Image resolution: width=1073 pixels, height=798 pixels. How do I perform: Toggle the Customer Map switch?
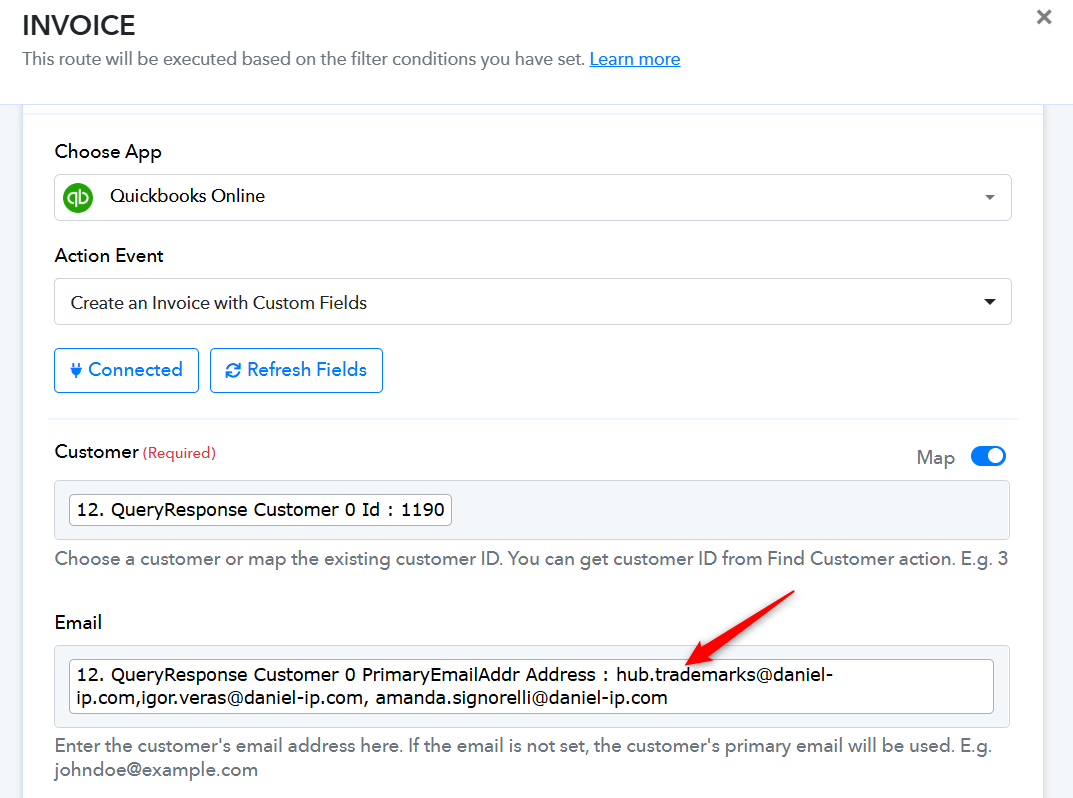click(x=988, y=457)
